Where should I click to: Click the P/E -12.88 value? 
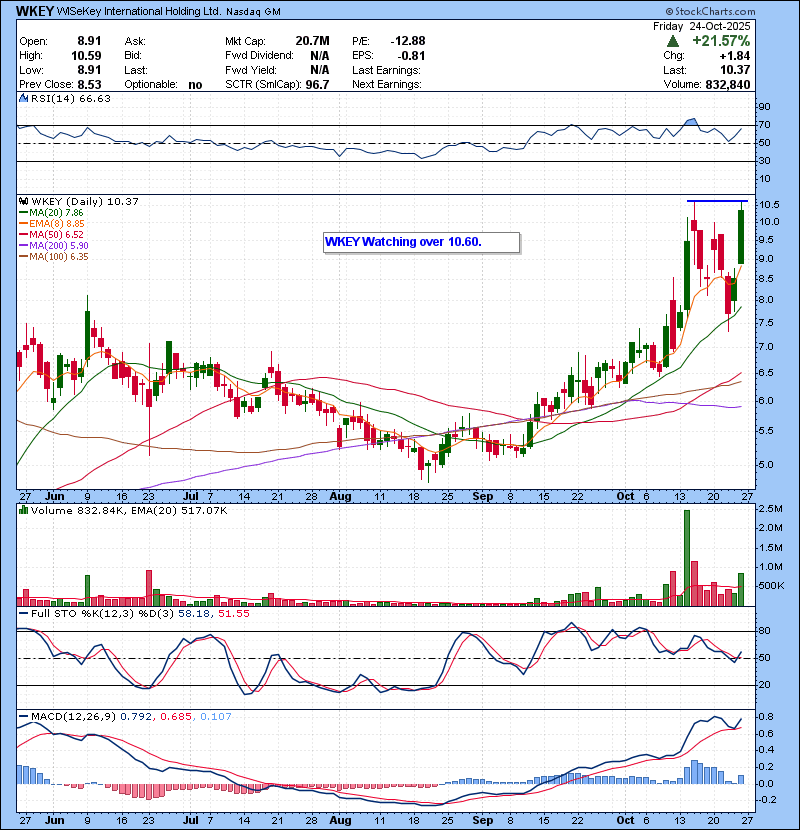coord(408,41)
